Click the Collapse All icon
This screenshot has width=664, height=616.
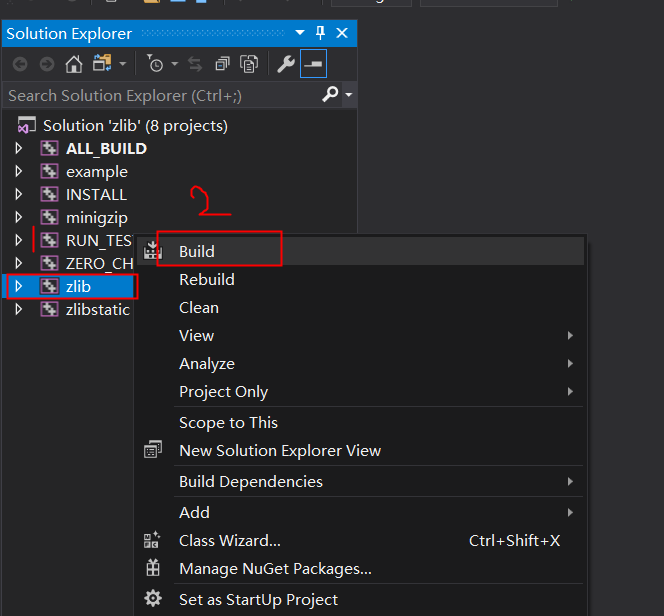point(222,64)
